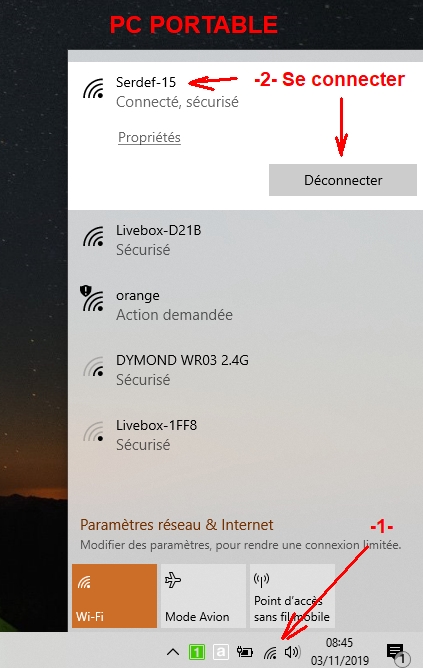Viewport: 423px width, 668px height.
Task: Click the battery power icon in tray
Action: 245,651
